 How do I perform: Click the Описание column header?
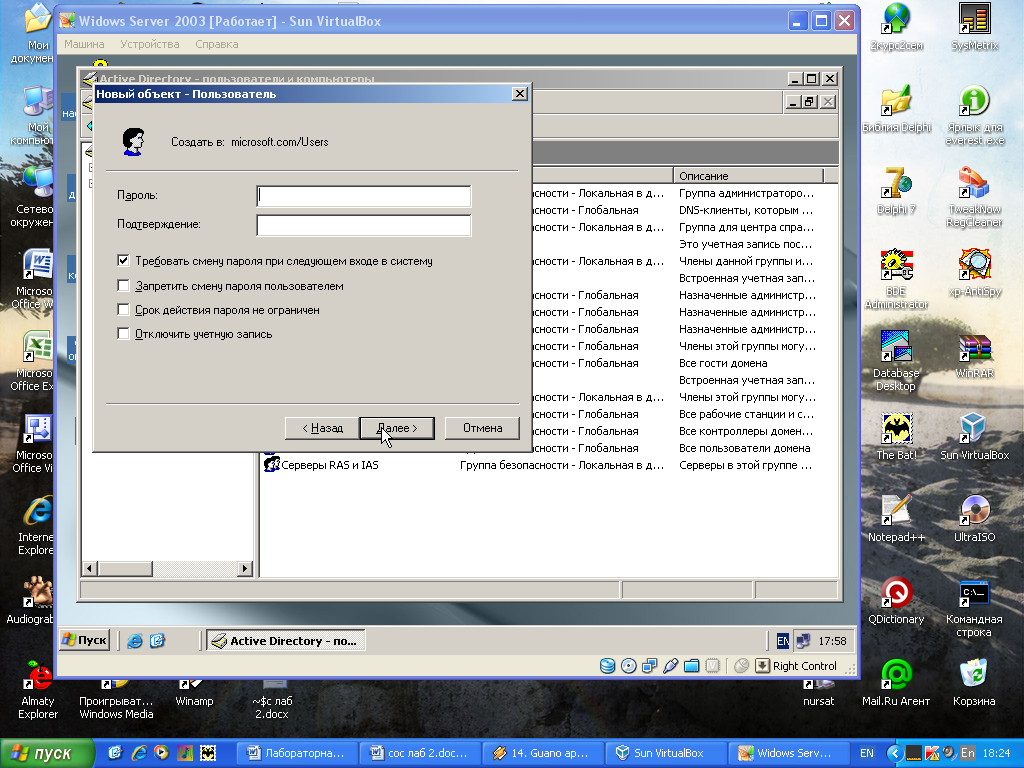[x=748, y=176]
